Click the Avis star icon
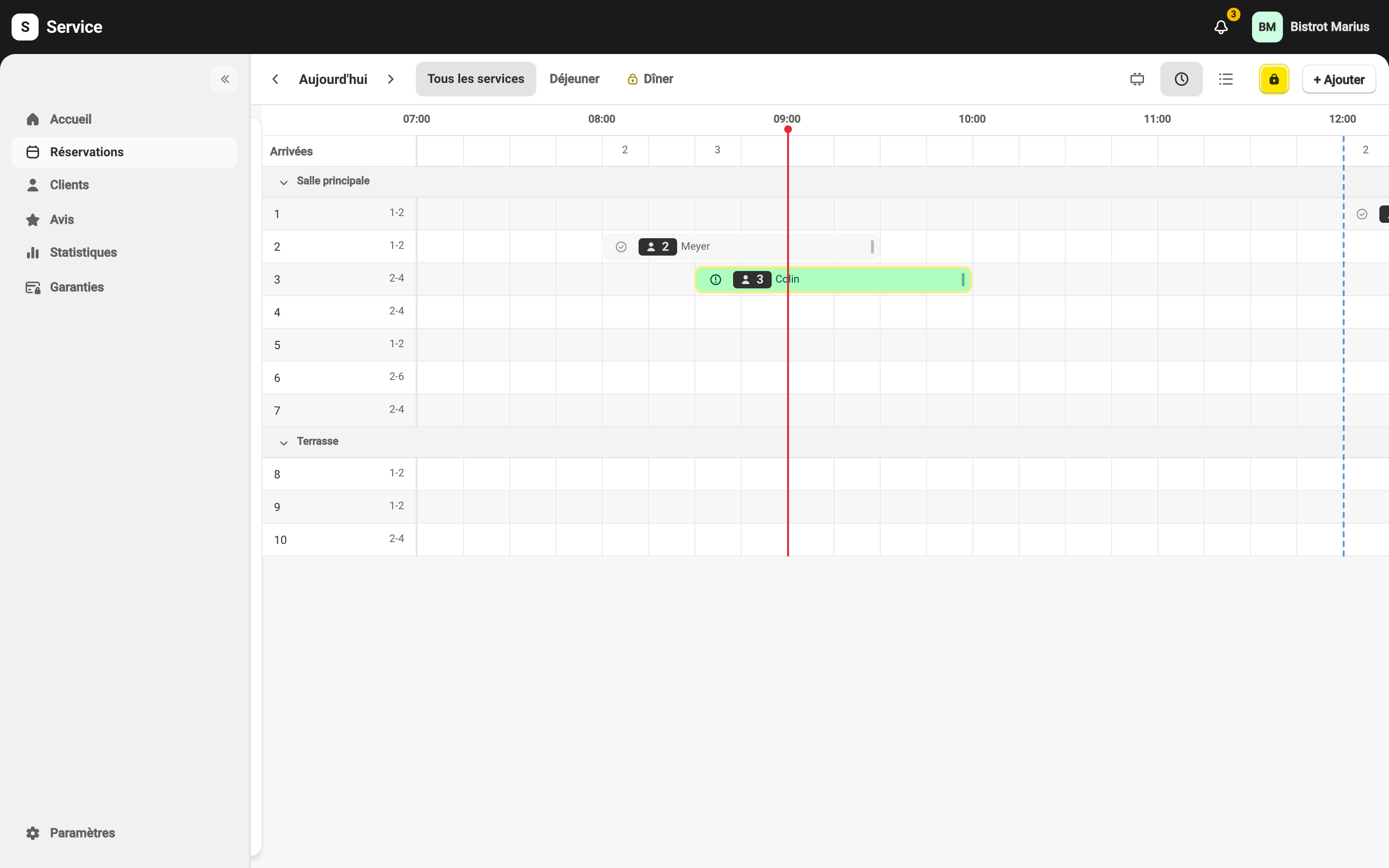 33,220
